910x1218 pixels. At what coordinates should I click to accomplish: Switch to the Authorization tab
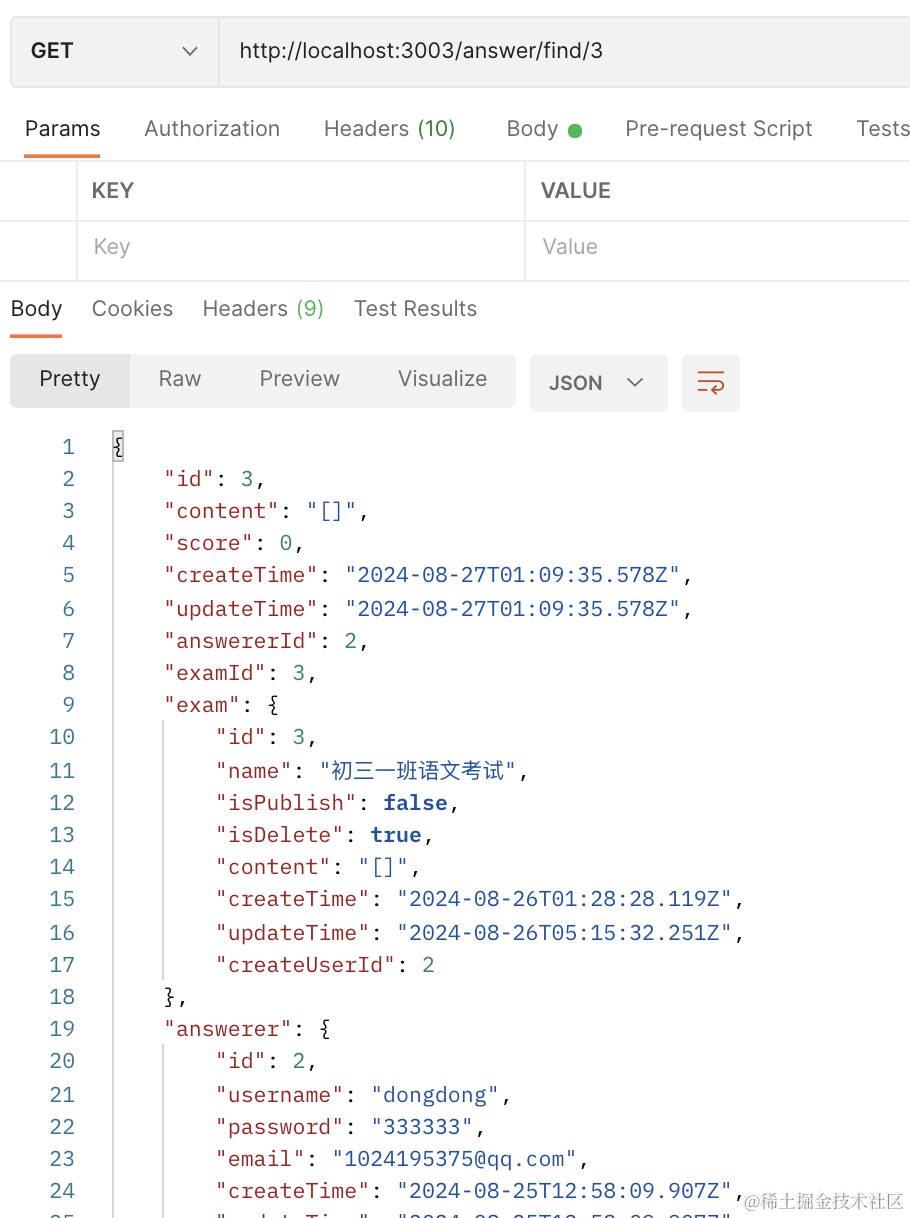212,129
